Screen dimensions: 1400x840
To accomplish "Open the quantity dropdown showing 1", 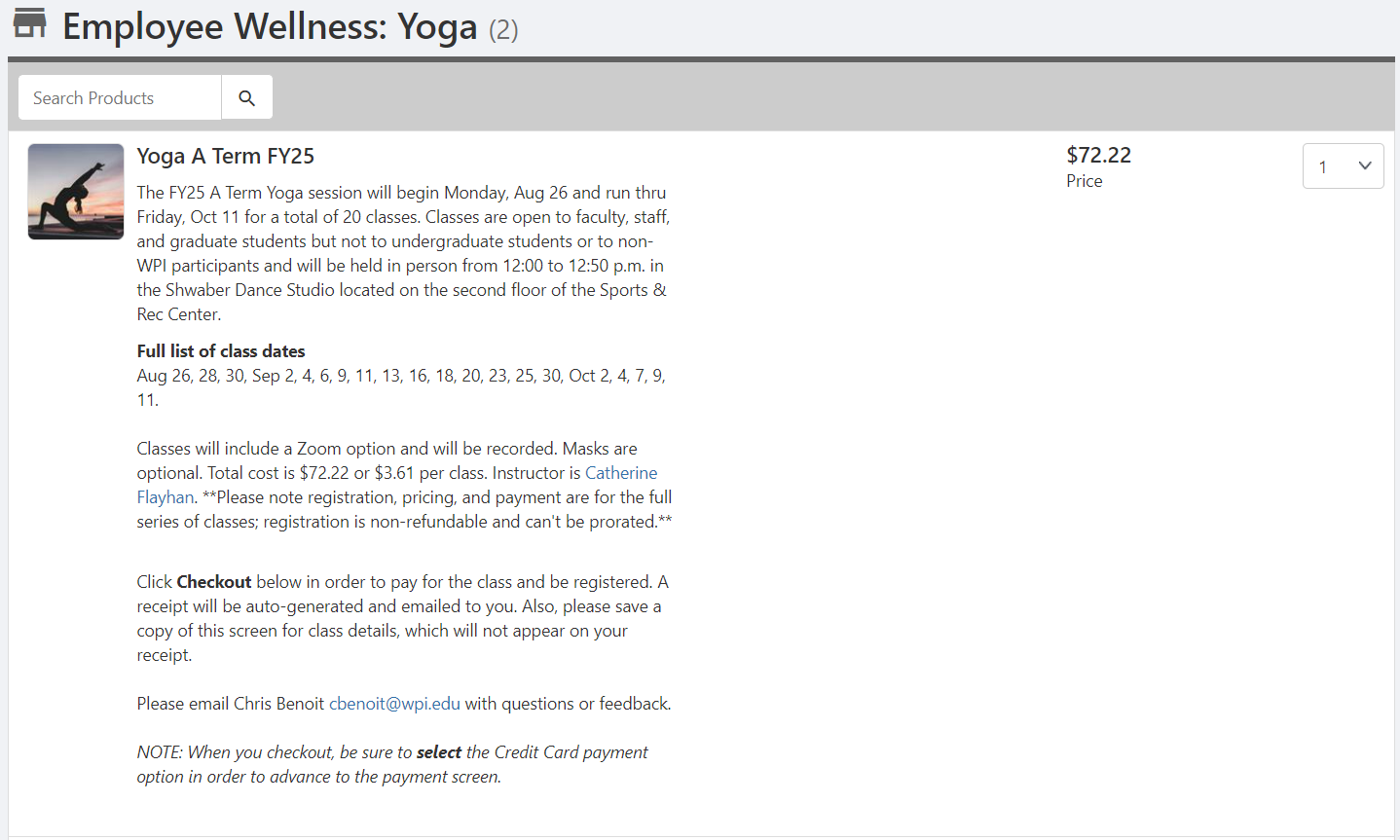I will [1343, 166].
